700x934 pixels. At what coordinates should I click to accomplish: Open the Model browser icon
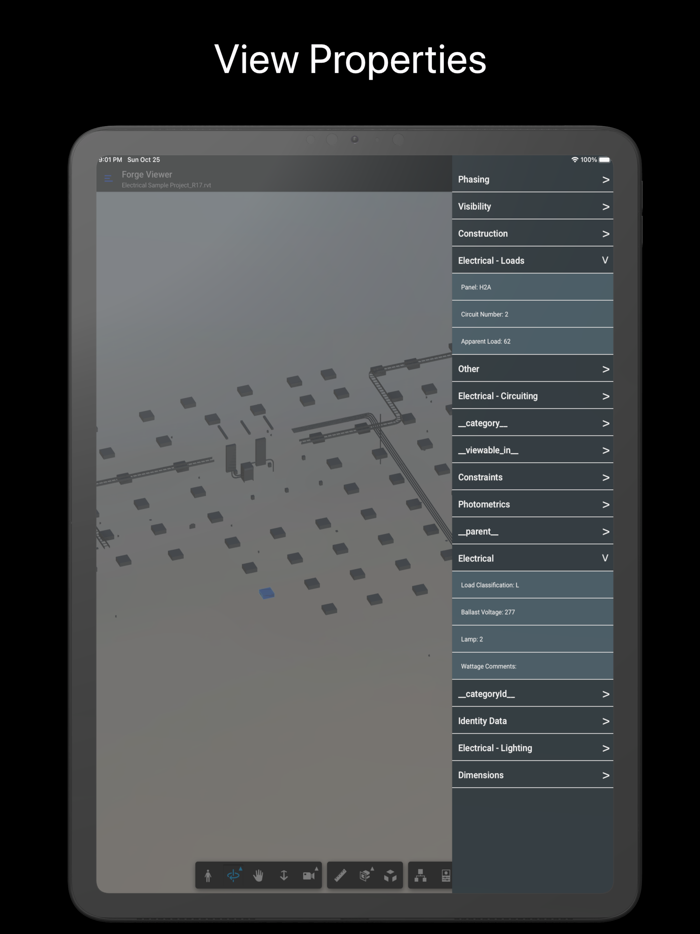[x=421, y=876]
